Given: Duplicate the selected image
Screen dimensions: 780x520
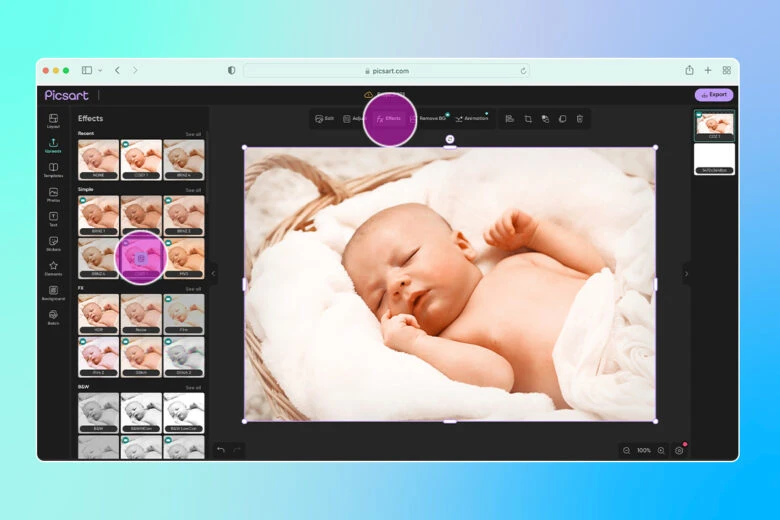Looking at the screenshot, I should coord(563,119).
